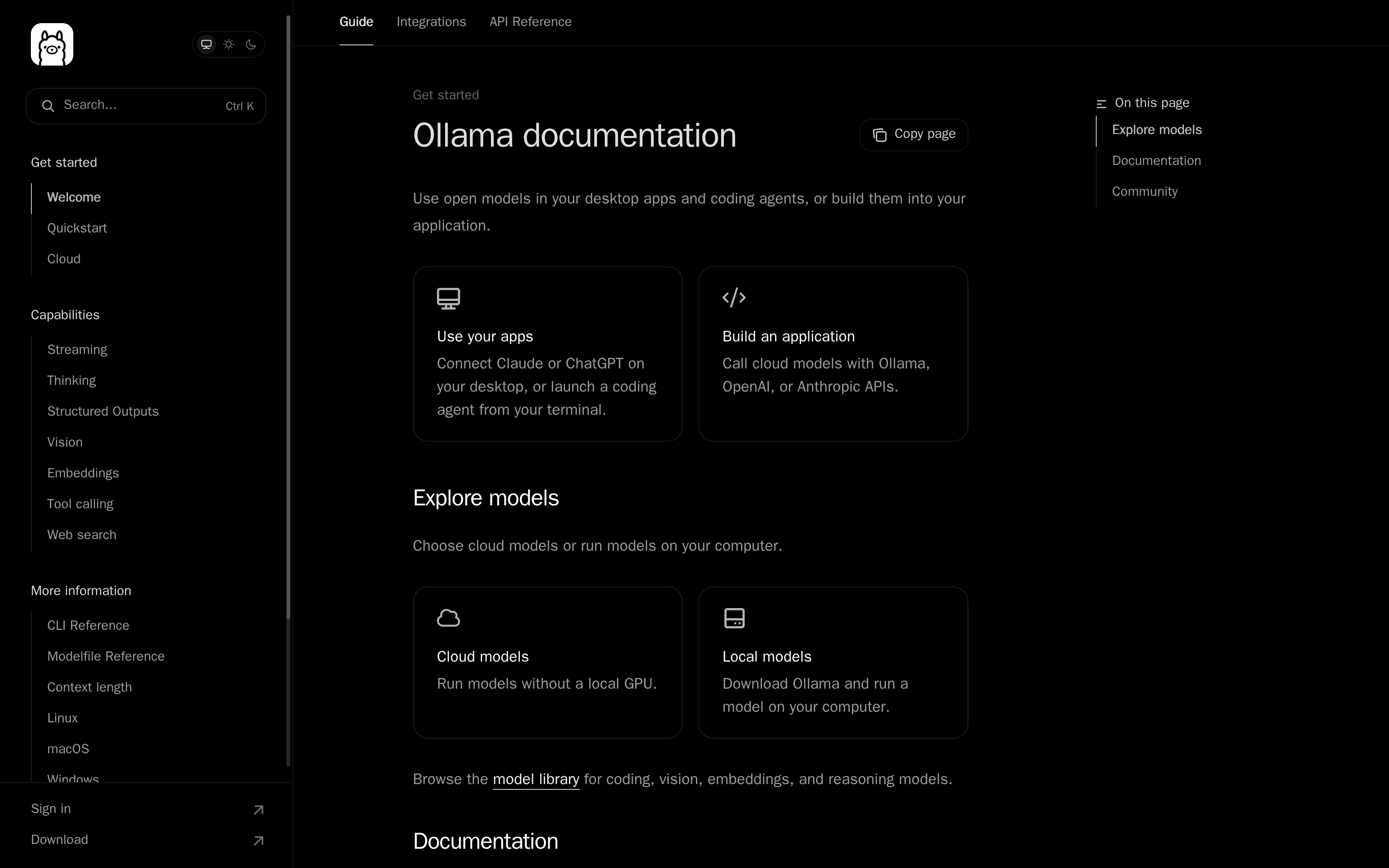Open CLI Reference in sidebar
Viewport: 1389px width, 868px height.
(x=88, y=626)
